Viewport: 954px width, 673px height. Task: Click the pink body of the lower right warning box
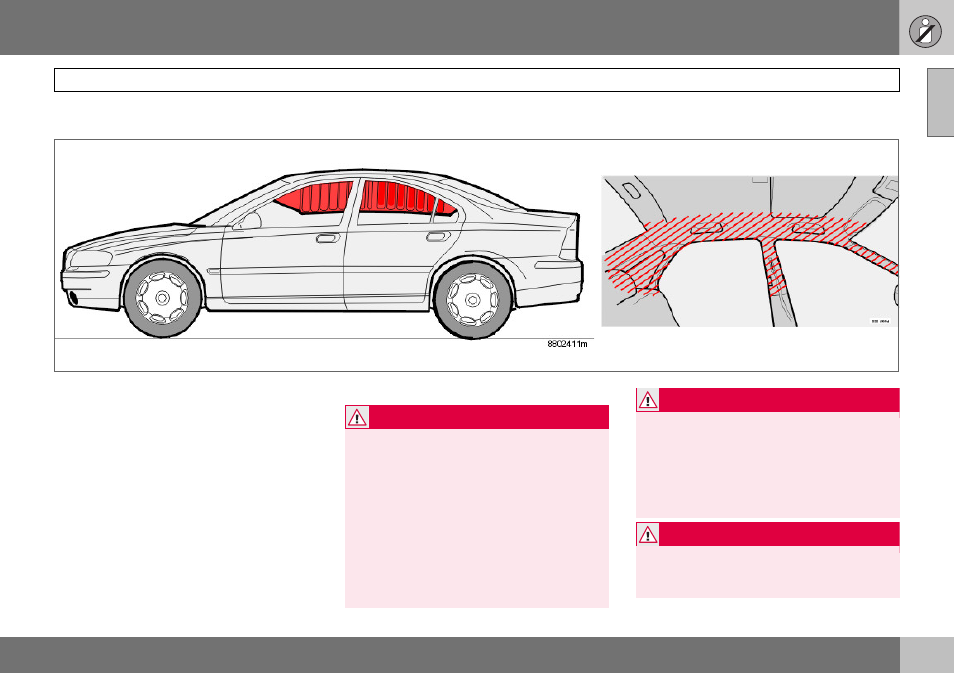click(768, 571)
